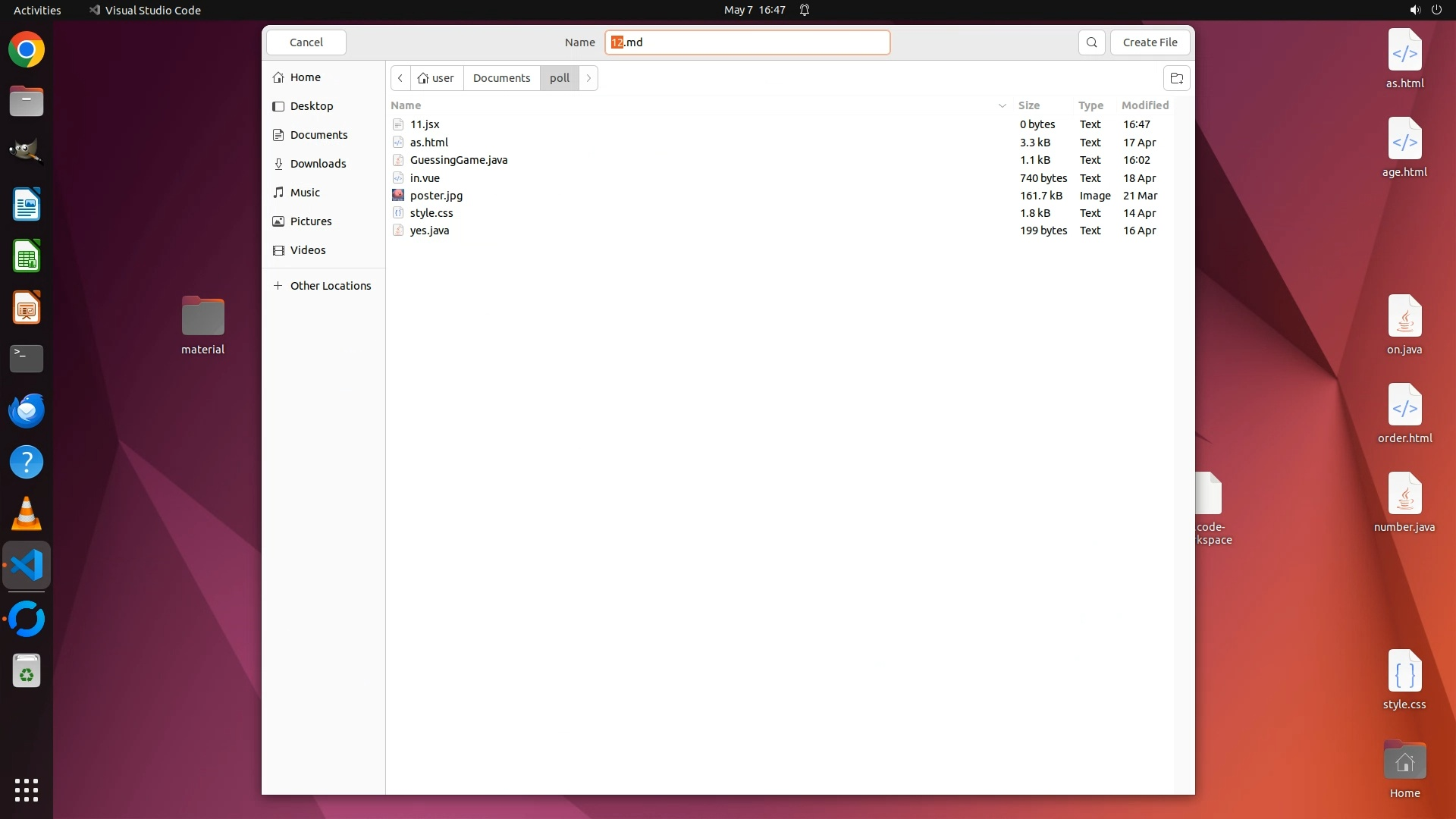Click the create new folder icon
Viewport: 1456px width, 819px height.
(x=1176, y=78)
